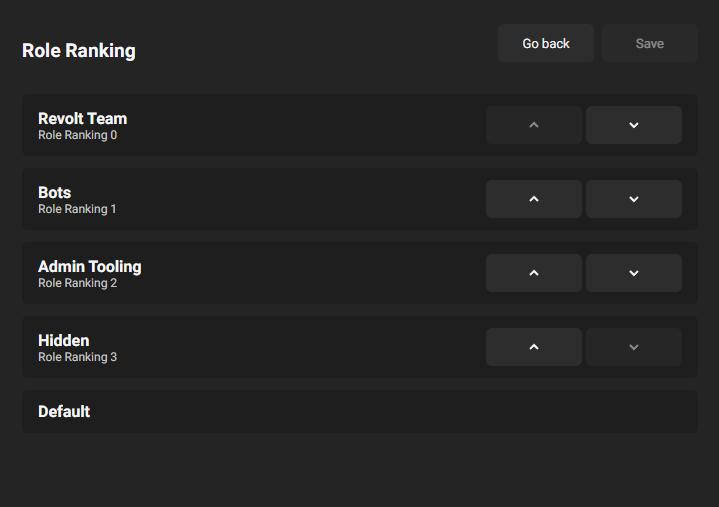Click the 'Role Ranking 1' label
The width and height of the screenshot is (719, 507).
(x=77, y=209)
